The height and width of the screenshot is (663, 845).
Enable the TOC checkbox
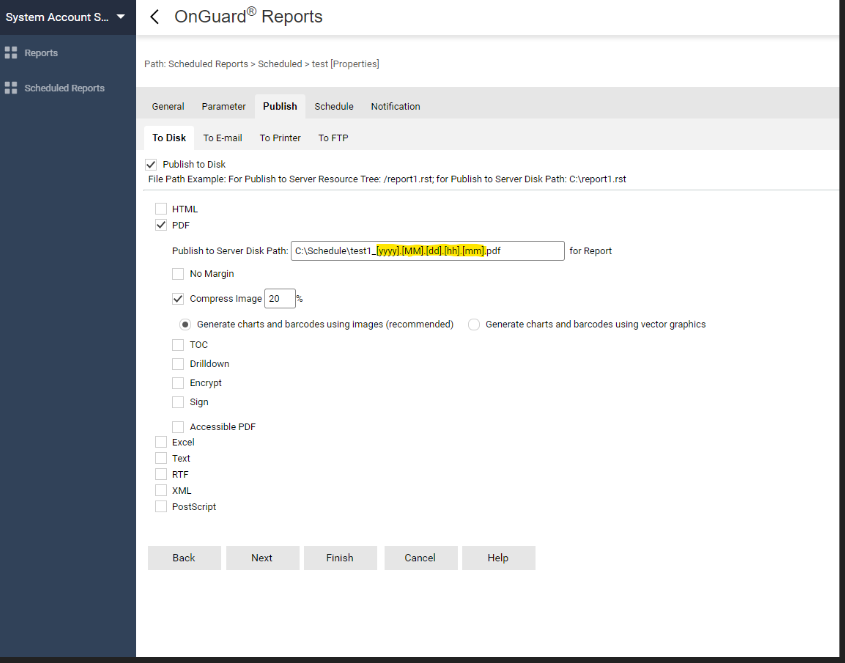(x=178, y=344)
